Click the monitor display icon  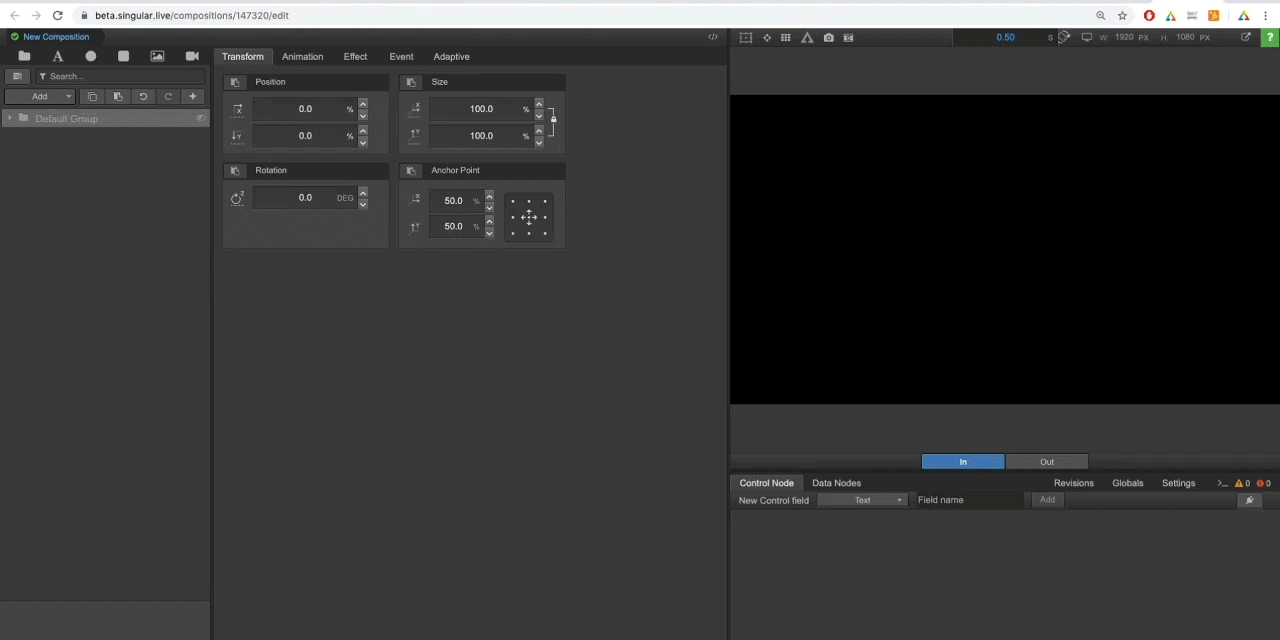(1087, 37)
